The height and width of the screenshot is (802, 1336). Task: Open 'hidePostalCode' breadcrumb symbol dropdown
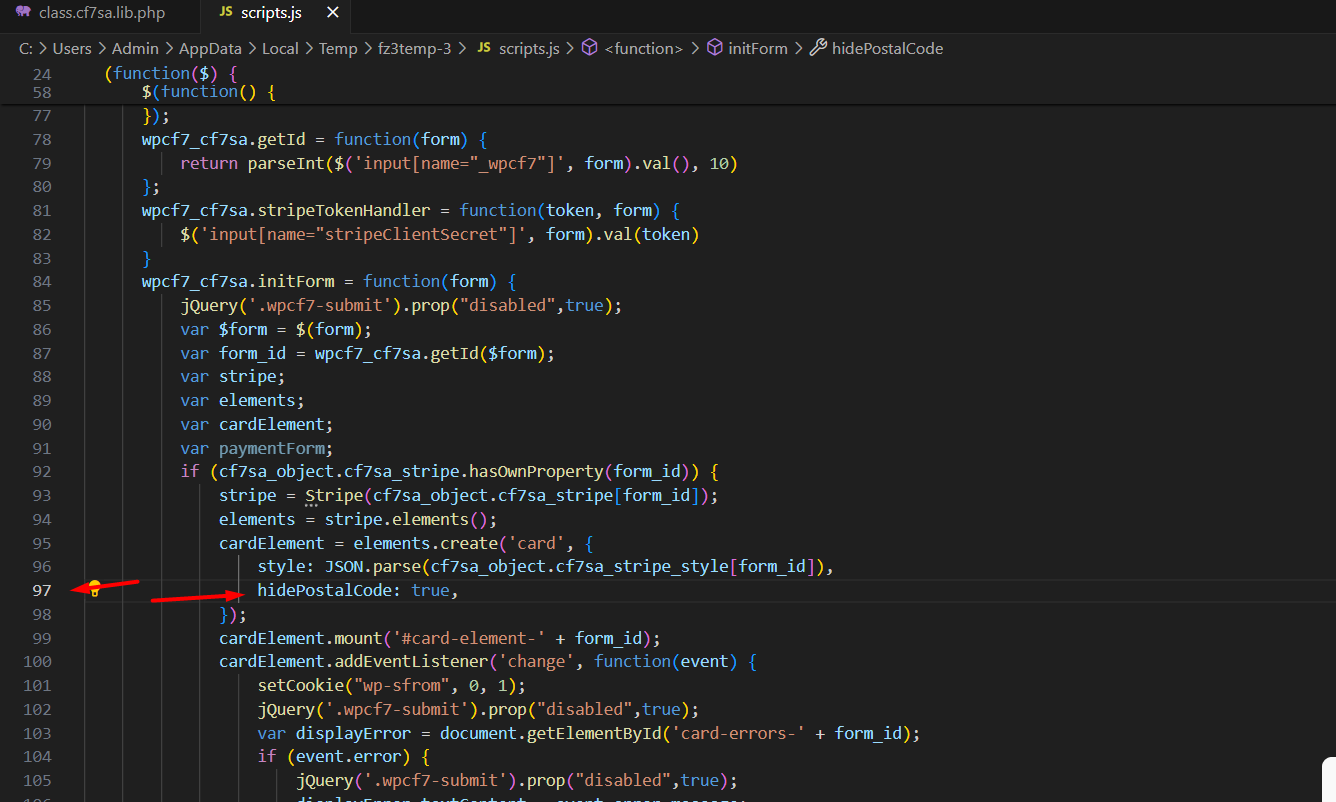[887, 48]
